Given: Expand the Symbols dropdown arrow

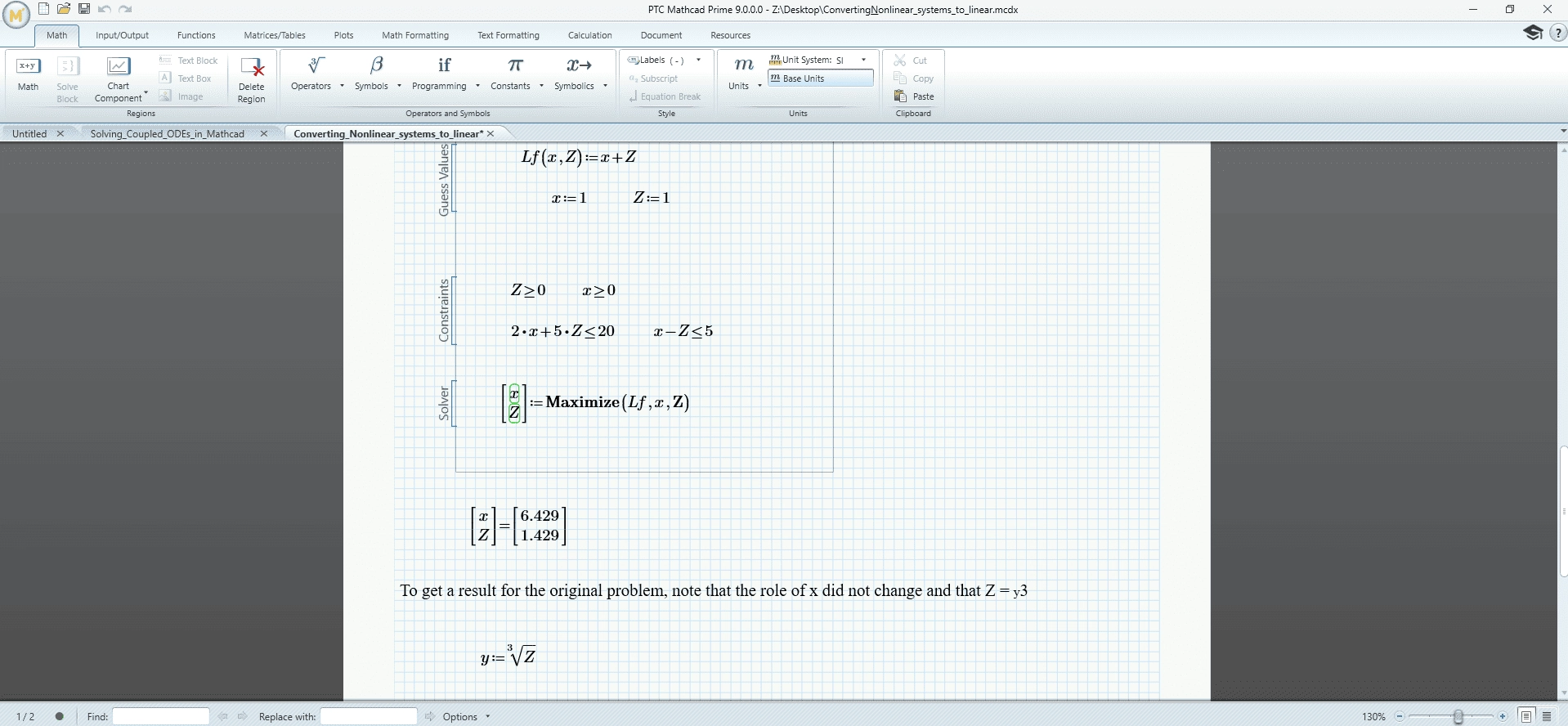Looking at the screenshot, I should point(399,86).
